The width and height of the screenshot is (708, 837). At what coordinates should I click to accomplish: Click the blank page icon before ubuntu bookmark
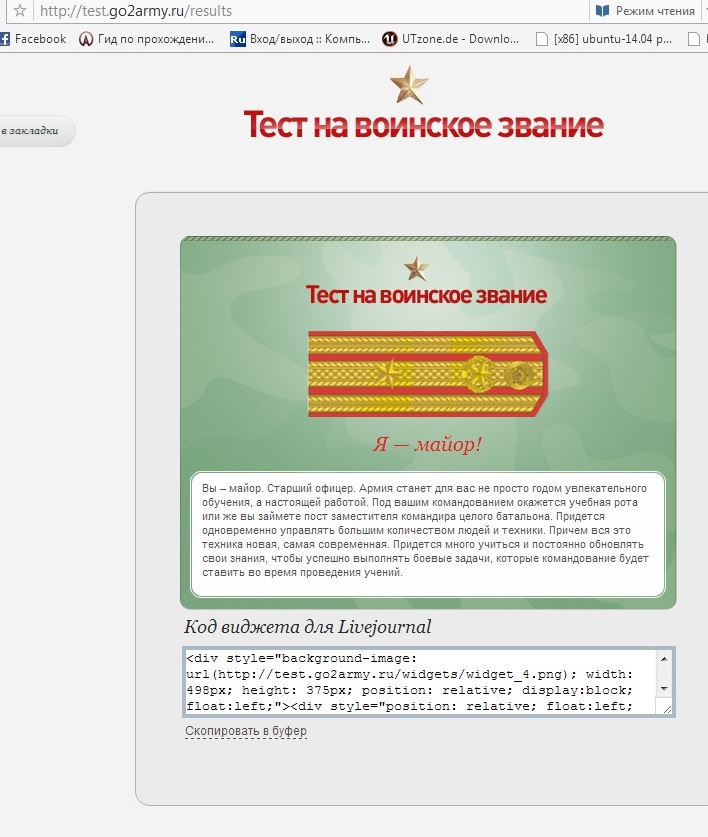[541, 39]
